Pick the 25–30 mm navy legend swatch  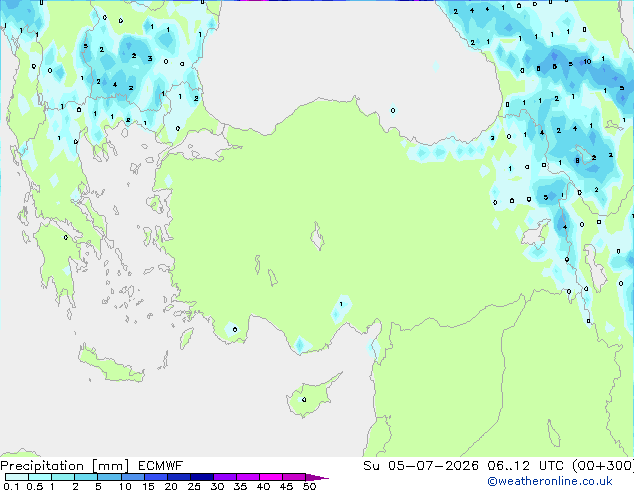[x=201, y=477]
